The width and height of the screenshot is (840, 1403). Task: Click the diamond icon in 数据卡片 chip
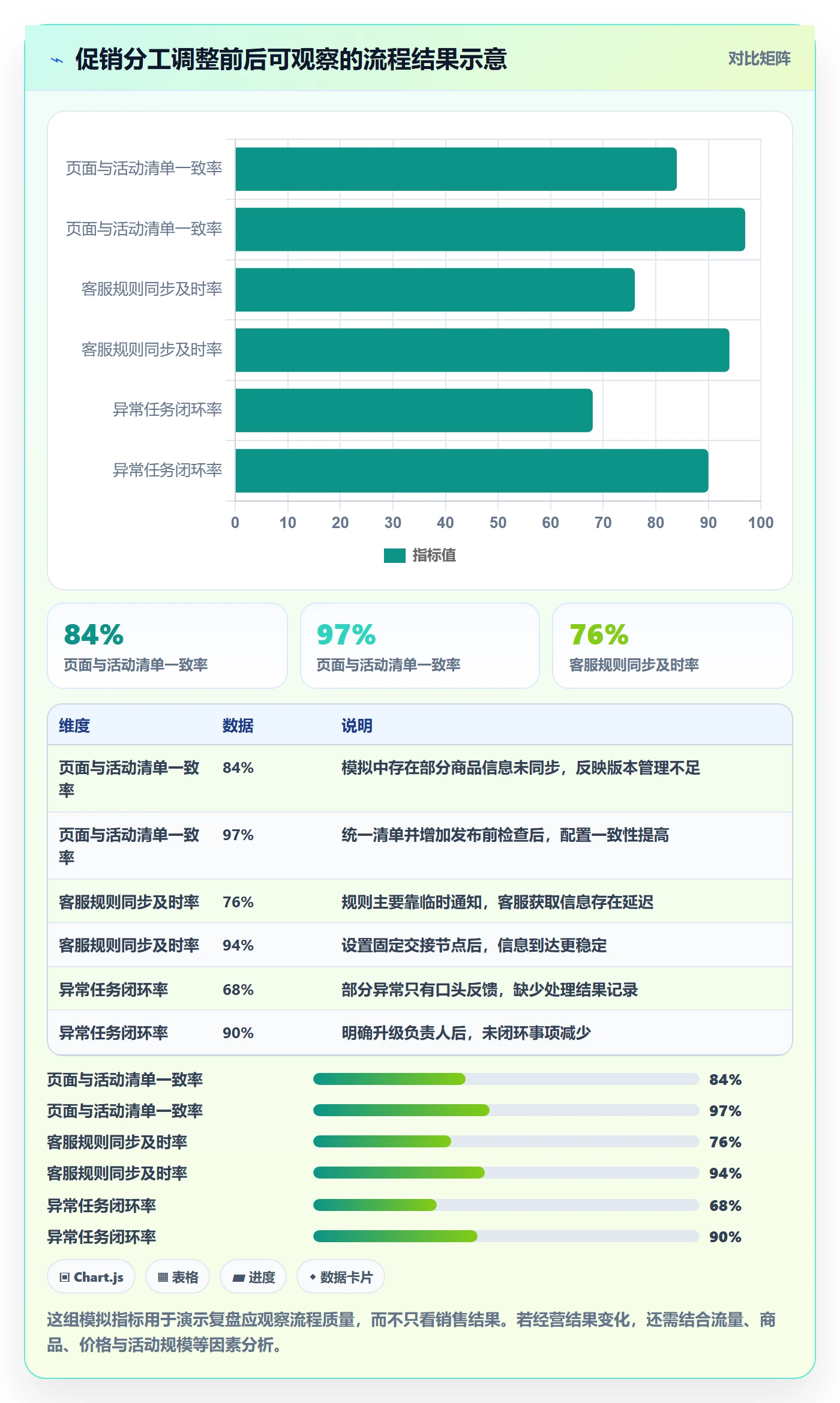tap(313, 1277)
